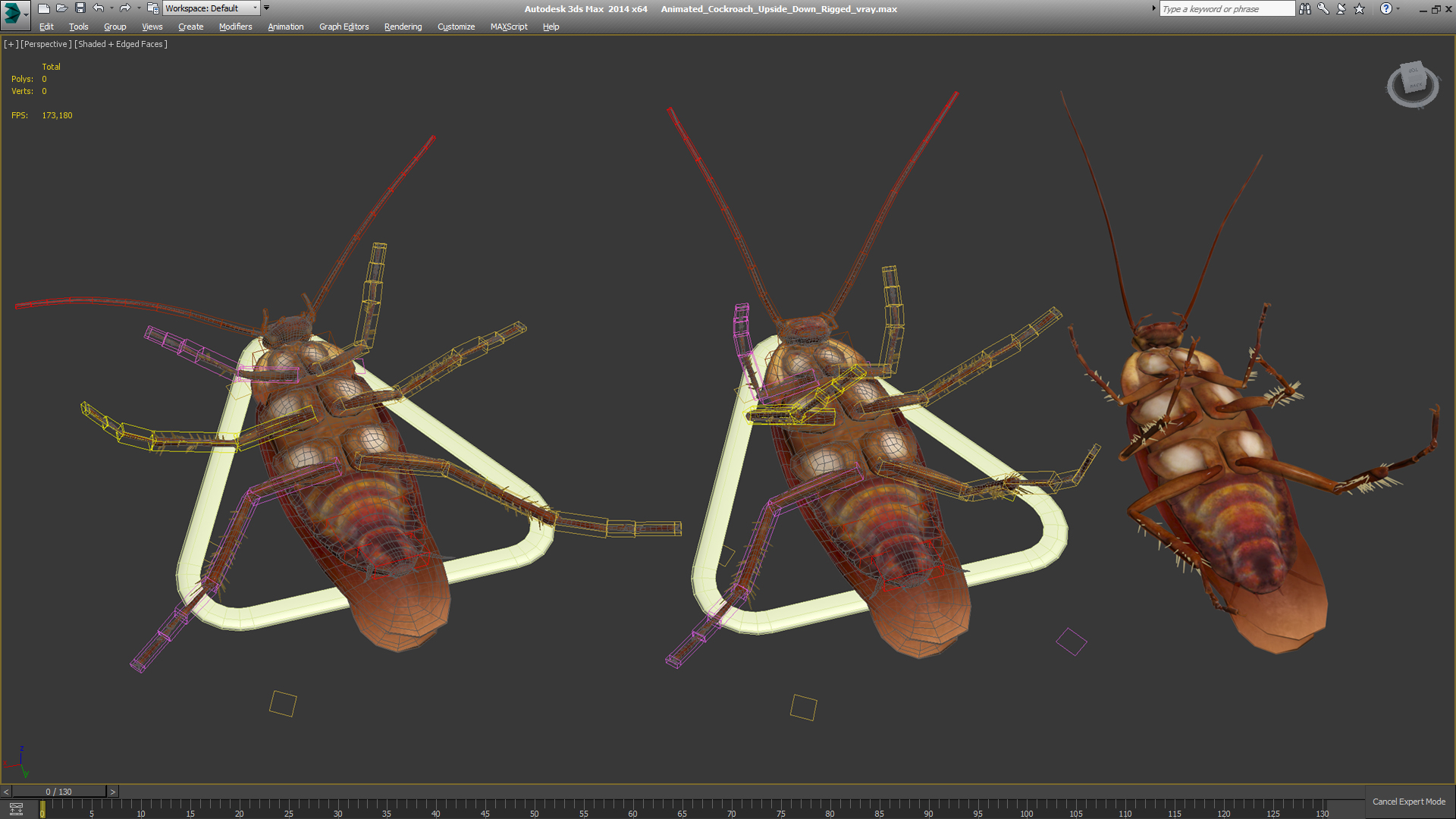Viewport: 1456px width, 819px height.
Task: Open the Modifiers menu
Action: point(235,27)
